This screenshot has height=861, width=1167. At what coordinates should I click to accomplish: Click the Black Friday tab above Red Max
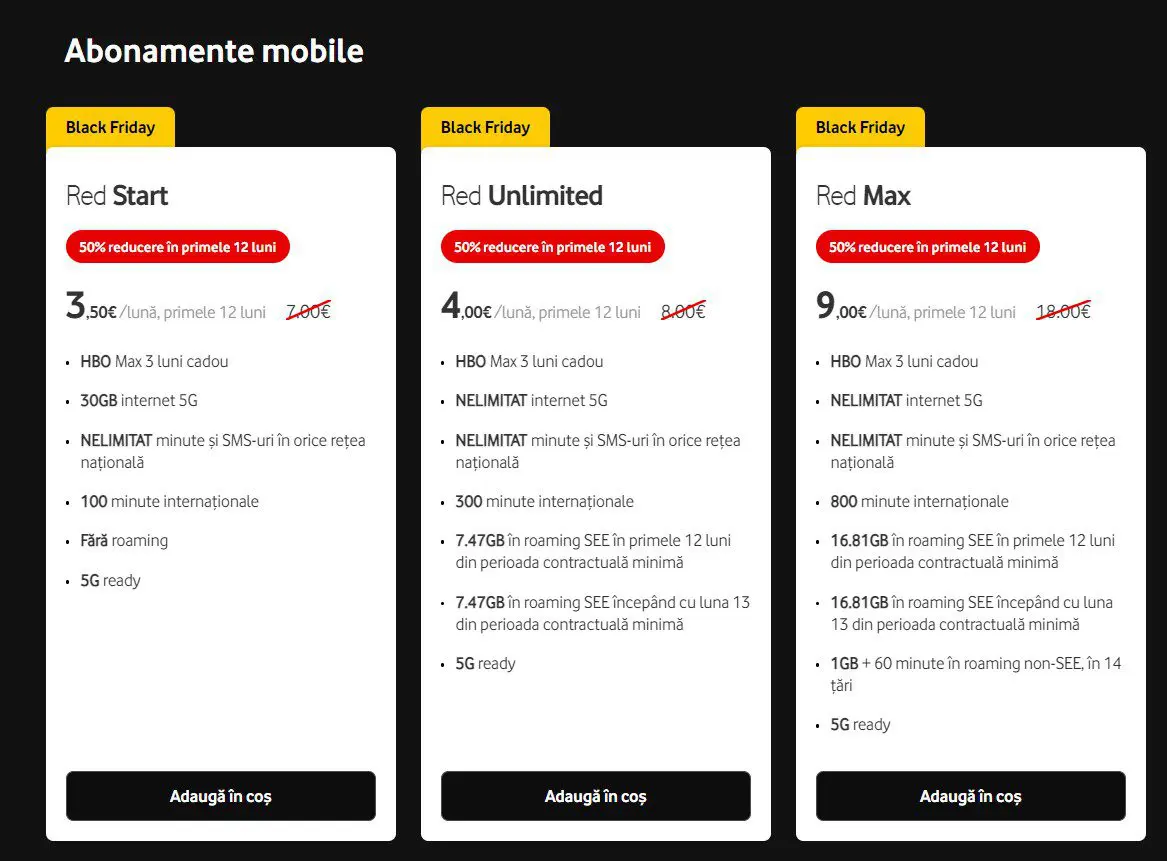[860, 127]
